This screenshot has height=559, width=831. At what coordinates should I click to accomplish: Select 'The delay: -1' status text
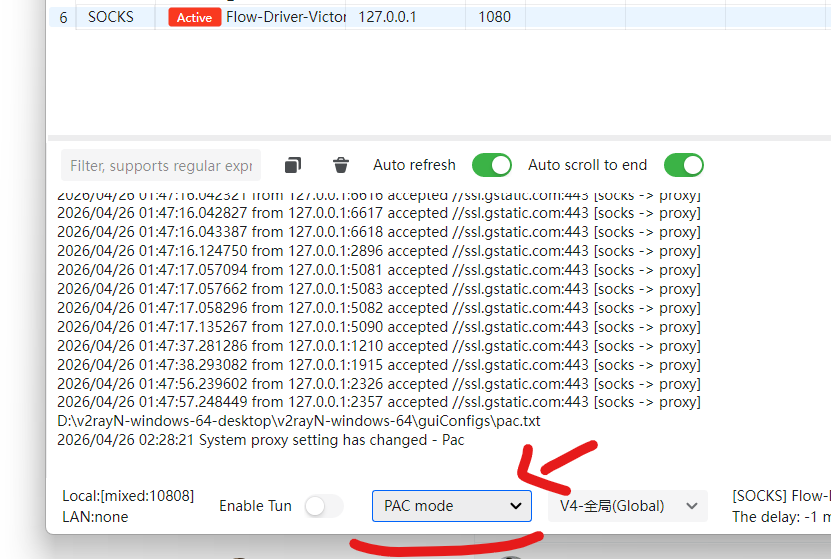pyautogui.click(x=781, y=517)
